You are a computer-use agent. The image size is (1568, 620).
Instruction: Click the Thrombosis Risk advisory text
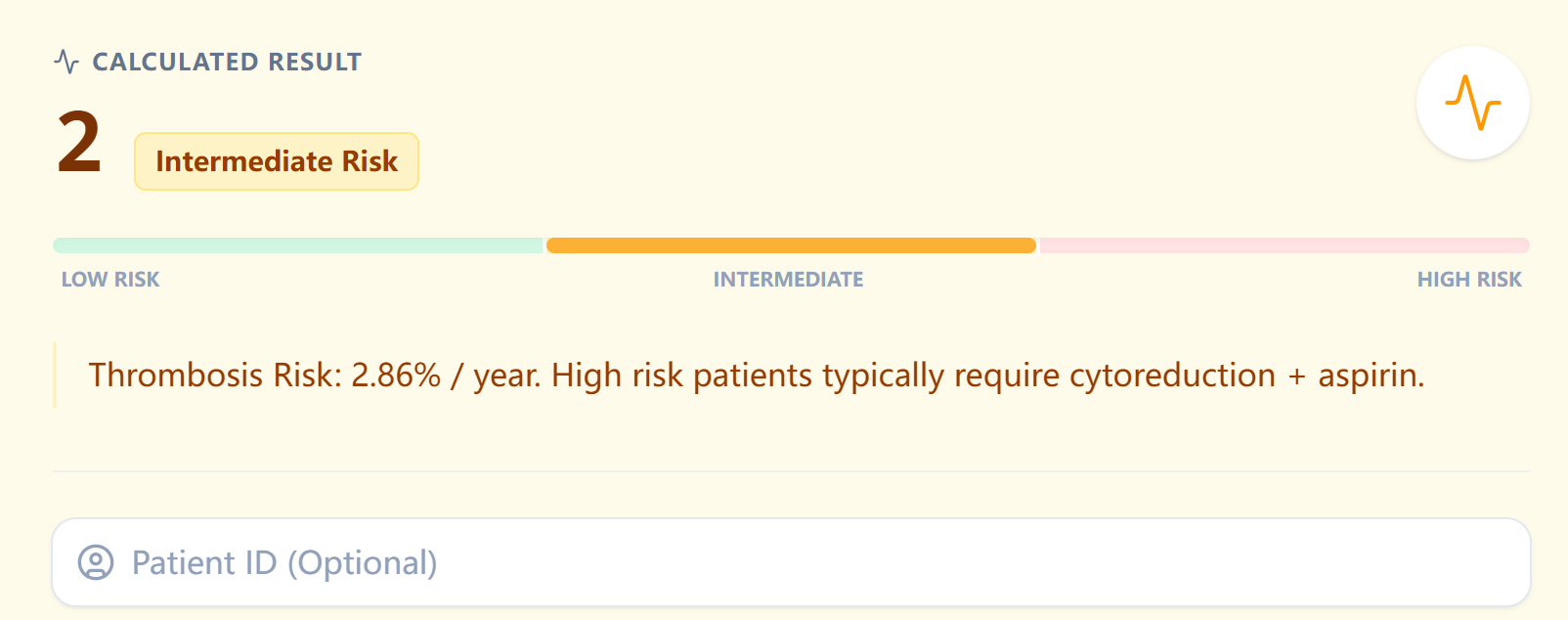758,375
